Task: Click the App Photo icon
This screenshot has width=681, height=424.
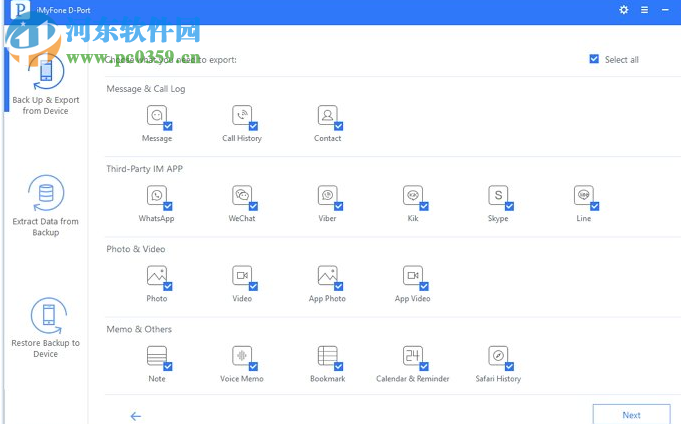Action: [327, 275]
